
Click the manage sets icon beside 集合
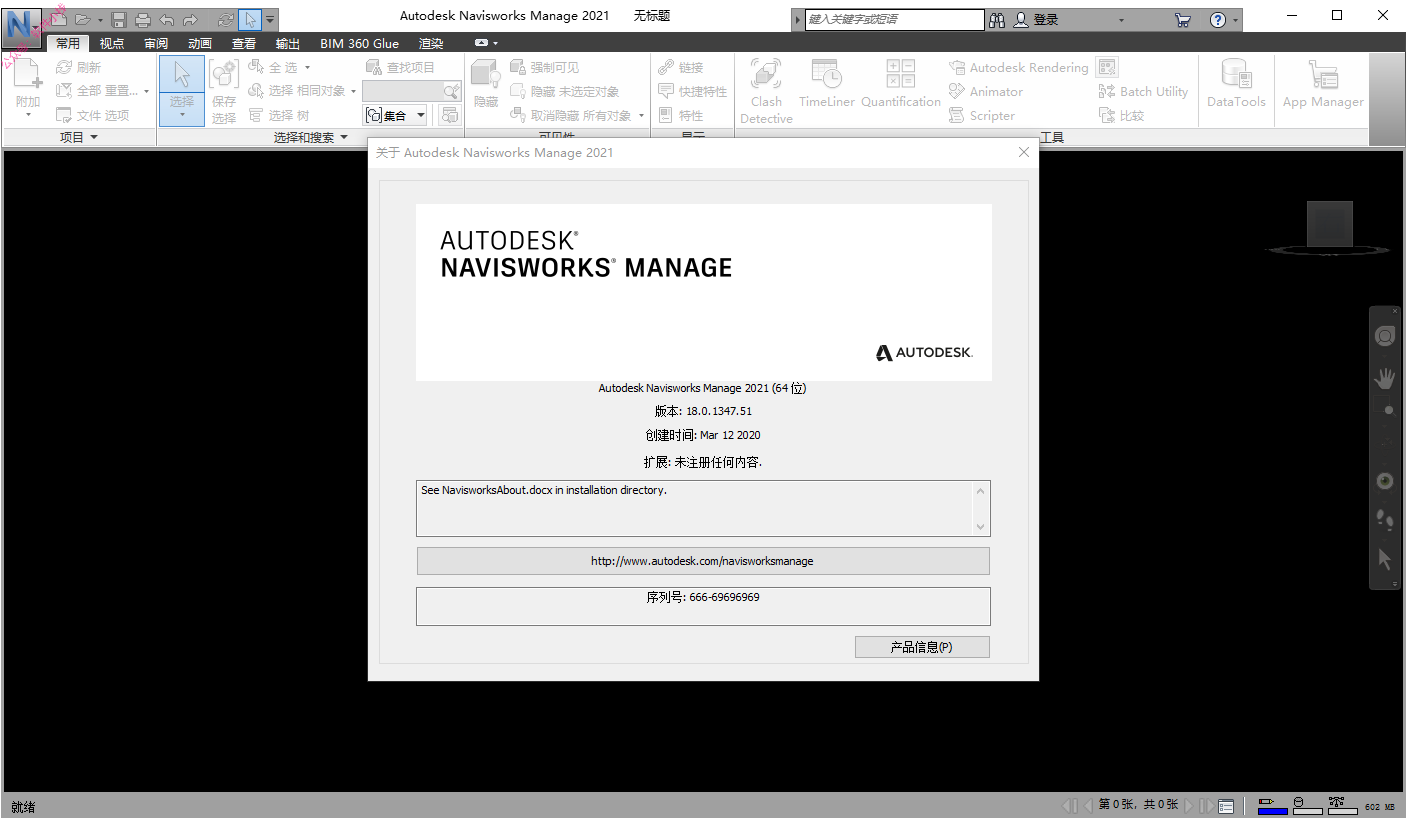pos(449,115)
